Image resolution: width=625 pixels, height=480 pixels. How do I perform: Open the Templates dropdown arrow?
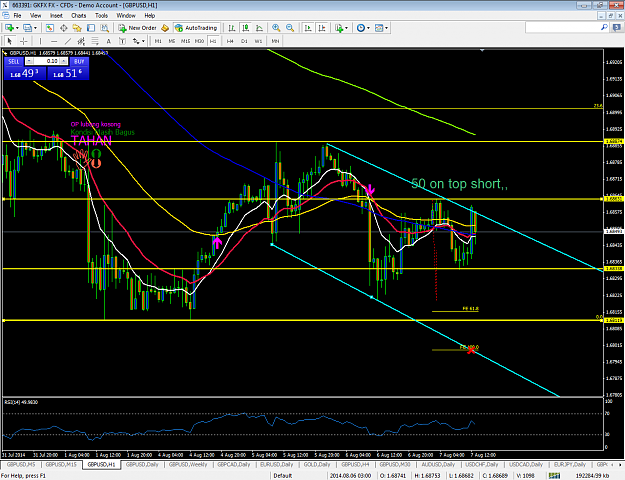(x=386, y=28)
